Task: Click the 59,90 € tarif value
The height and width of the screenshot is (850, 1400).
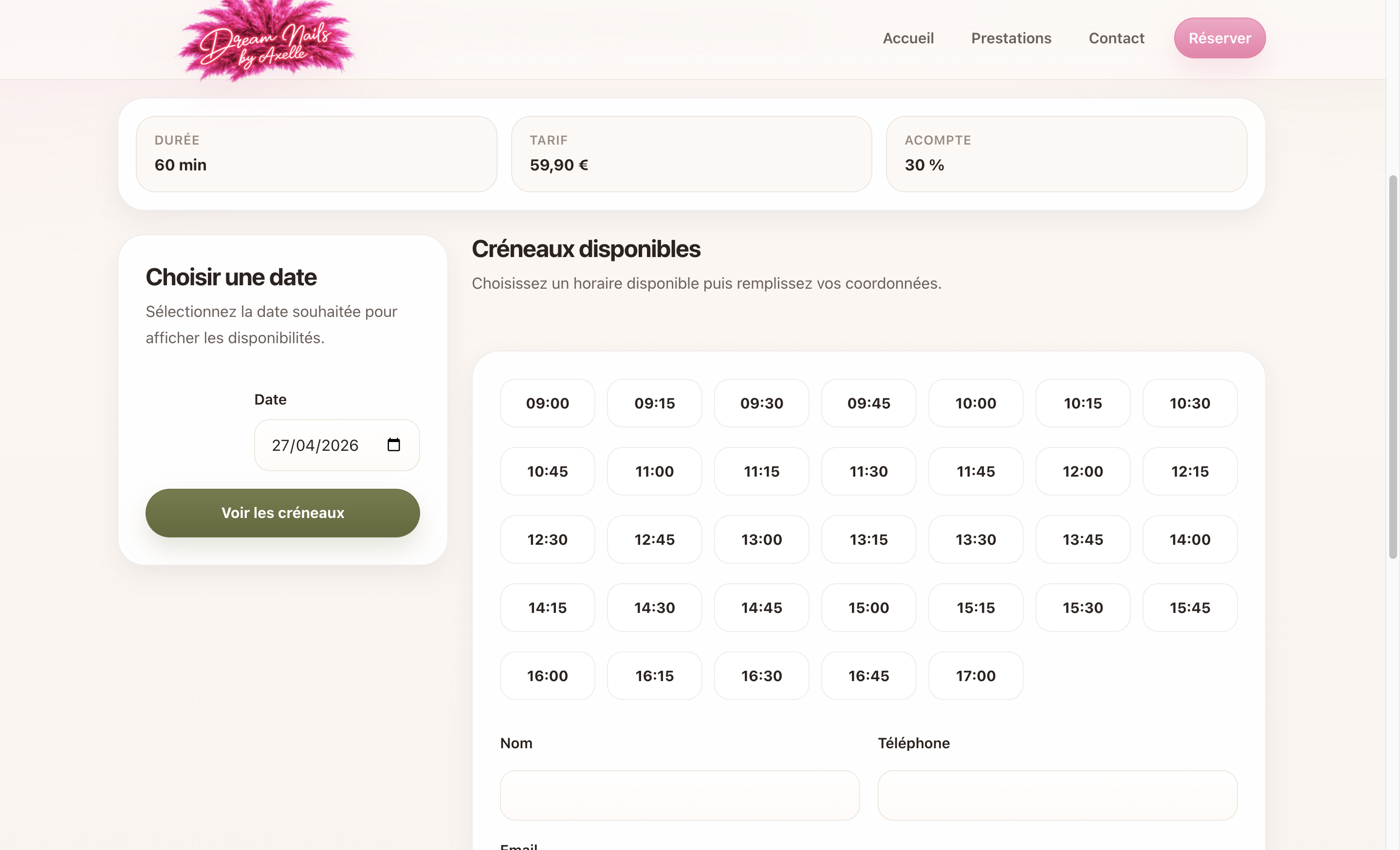Action: click(x=558, y=165)
